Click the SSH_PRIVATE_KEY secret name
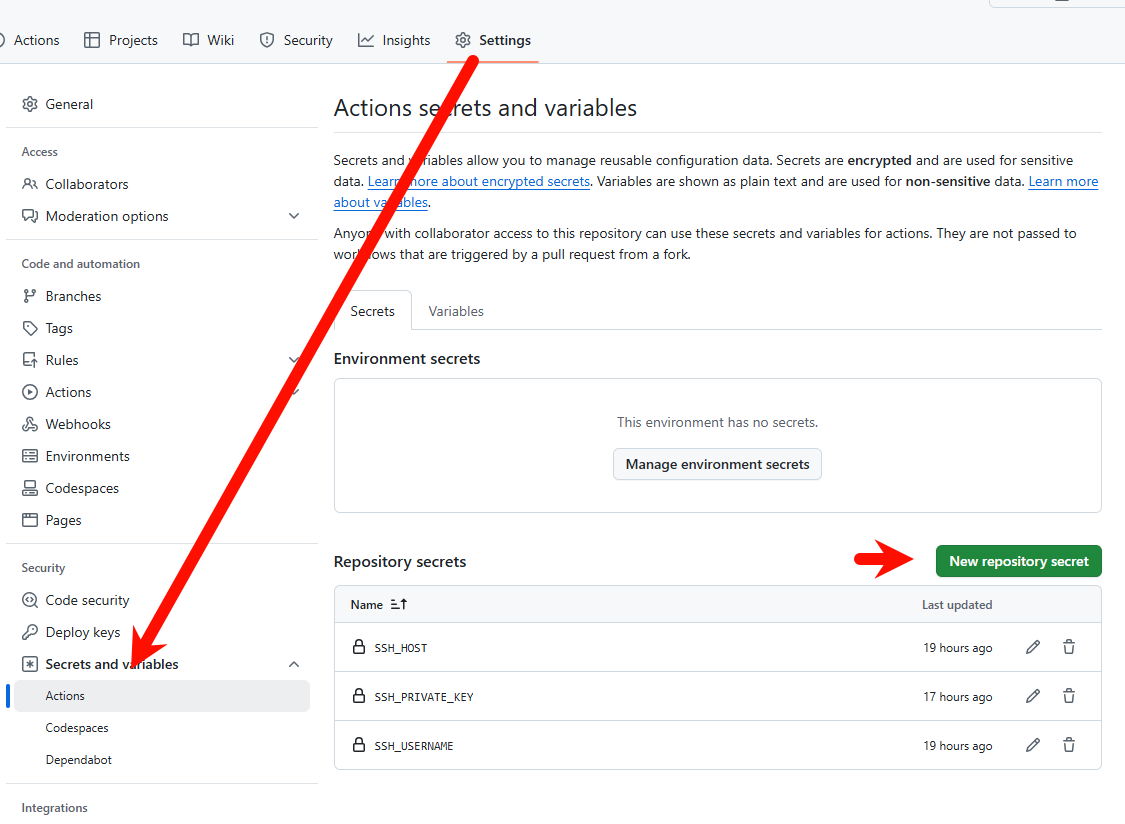Viewport: 1125px width, 824px height. (x=423, y=697)
